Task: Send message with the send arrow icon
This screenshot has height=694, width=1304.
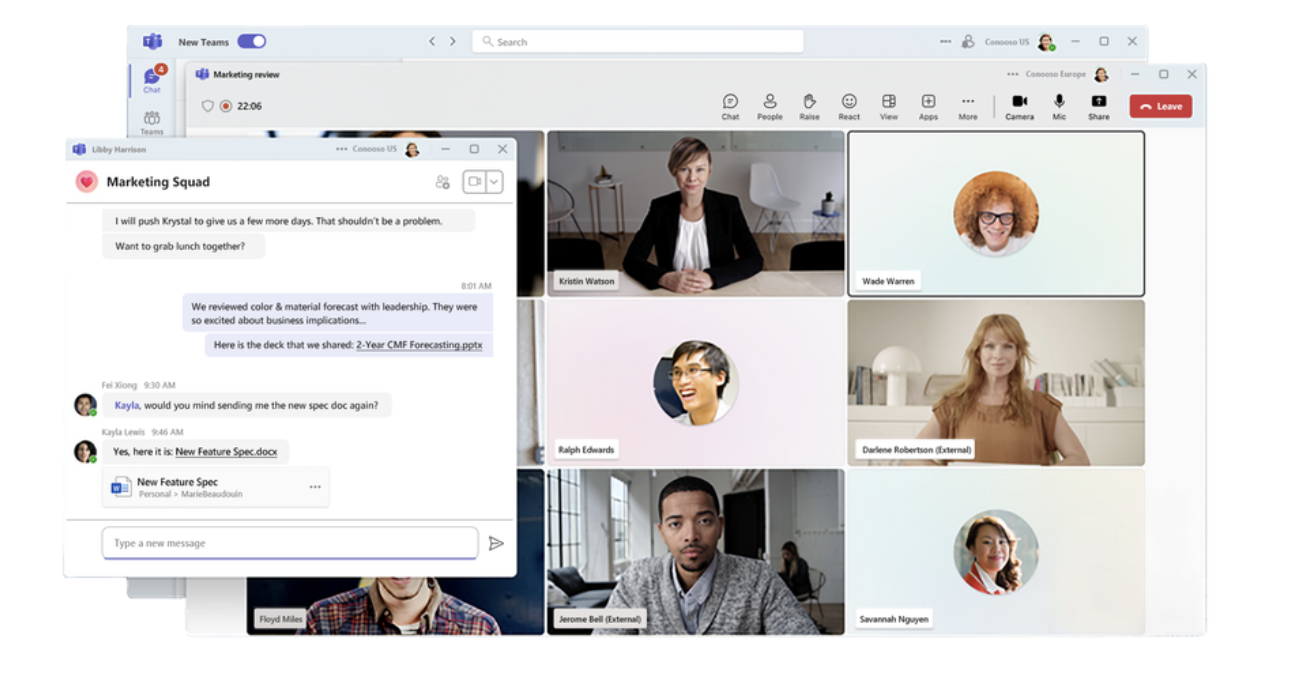Action: point(497,543)
